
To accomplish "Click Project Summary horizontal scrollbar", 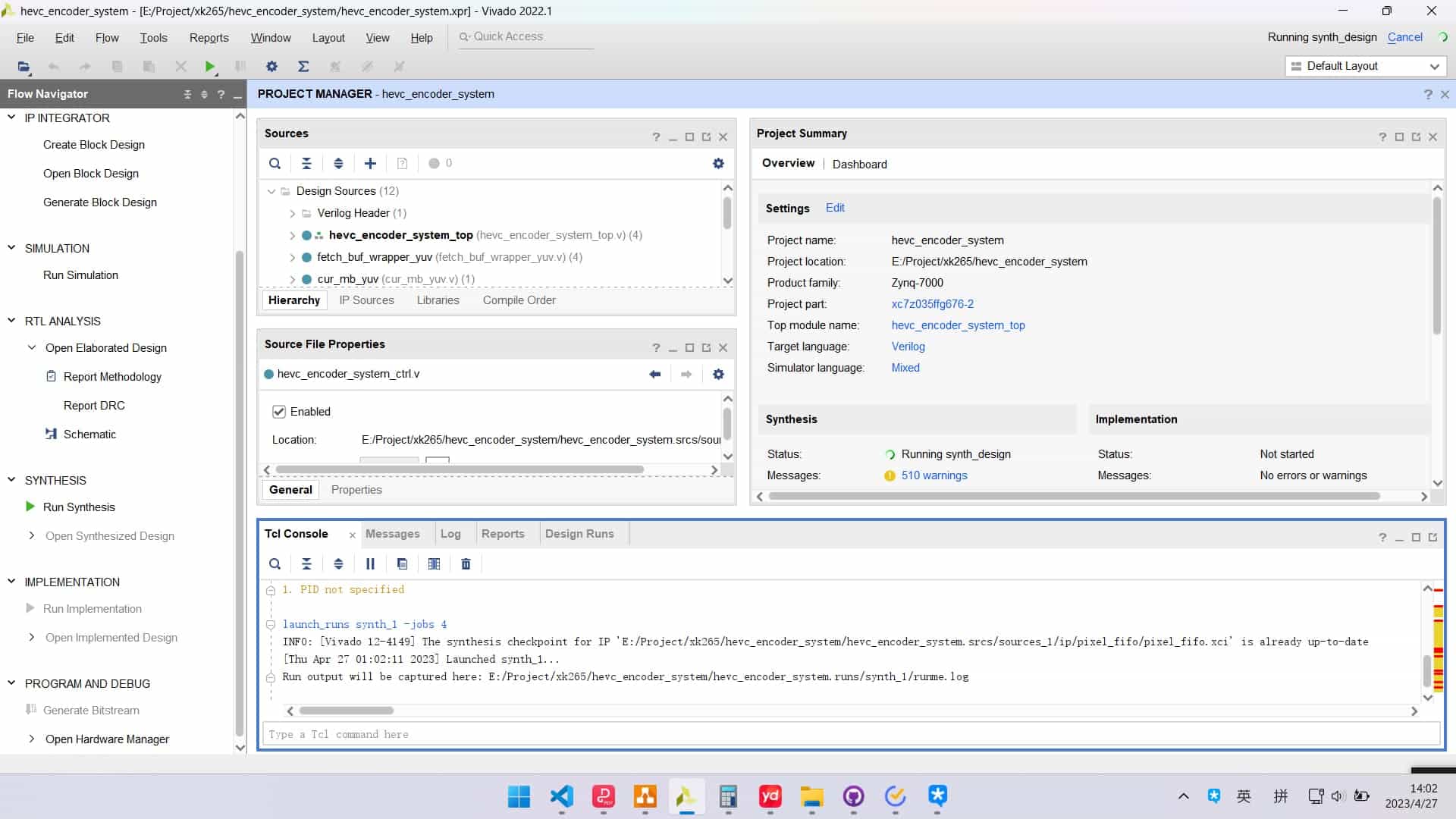I will pos(1074,497).
